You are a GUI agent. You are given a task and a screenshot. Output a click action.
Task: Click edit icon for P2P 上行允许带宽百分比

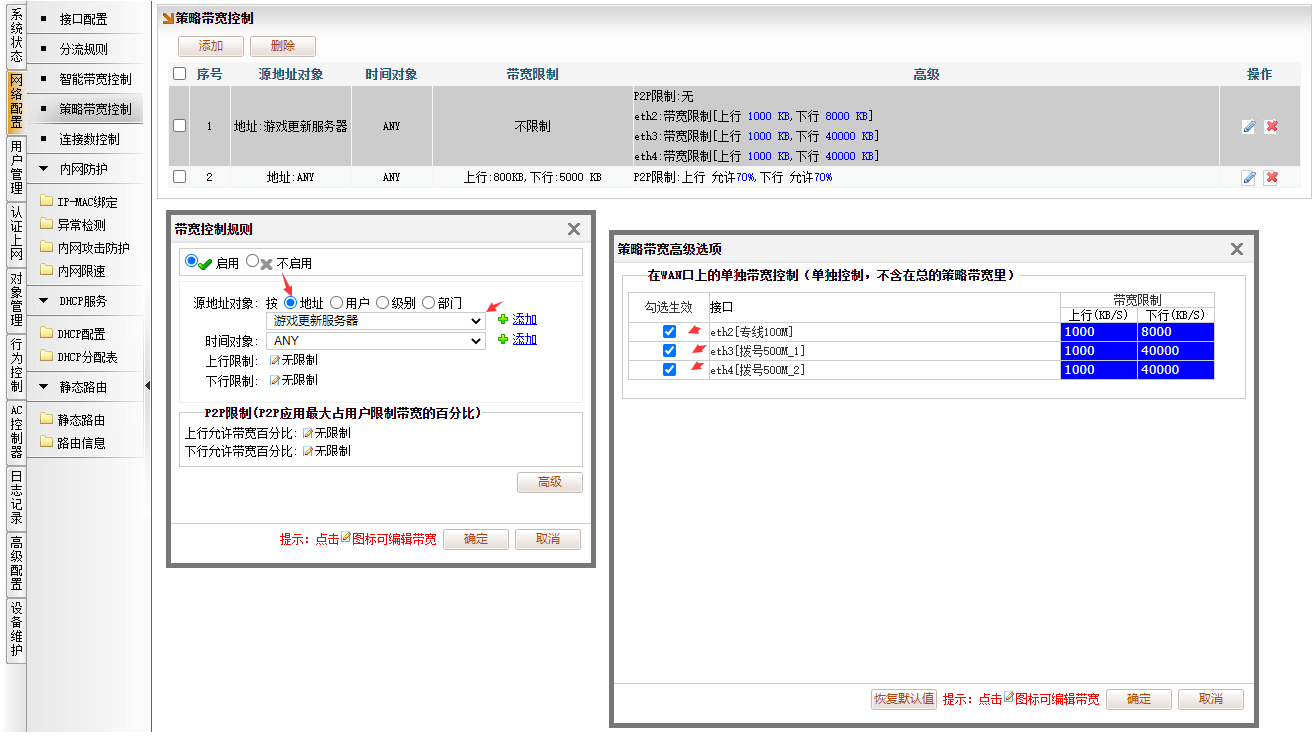point(308,433)
